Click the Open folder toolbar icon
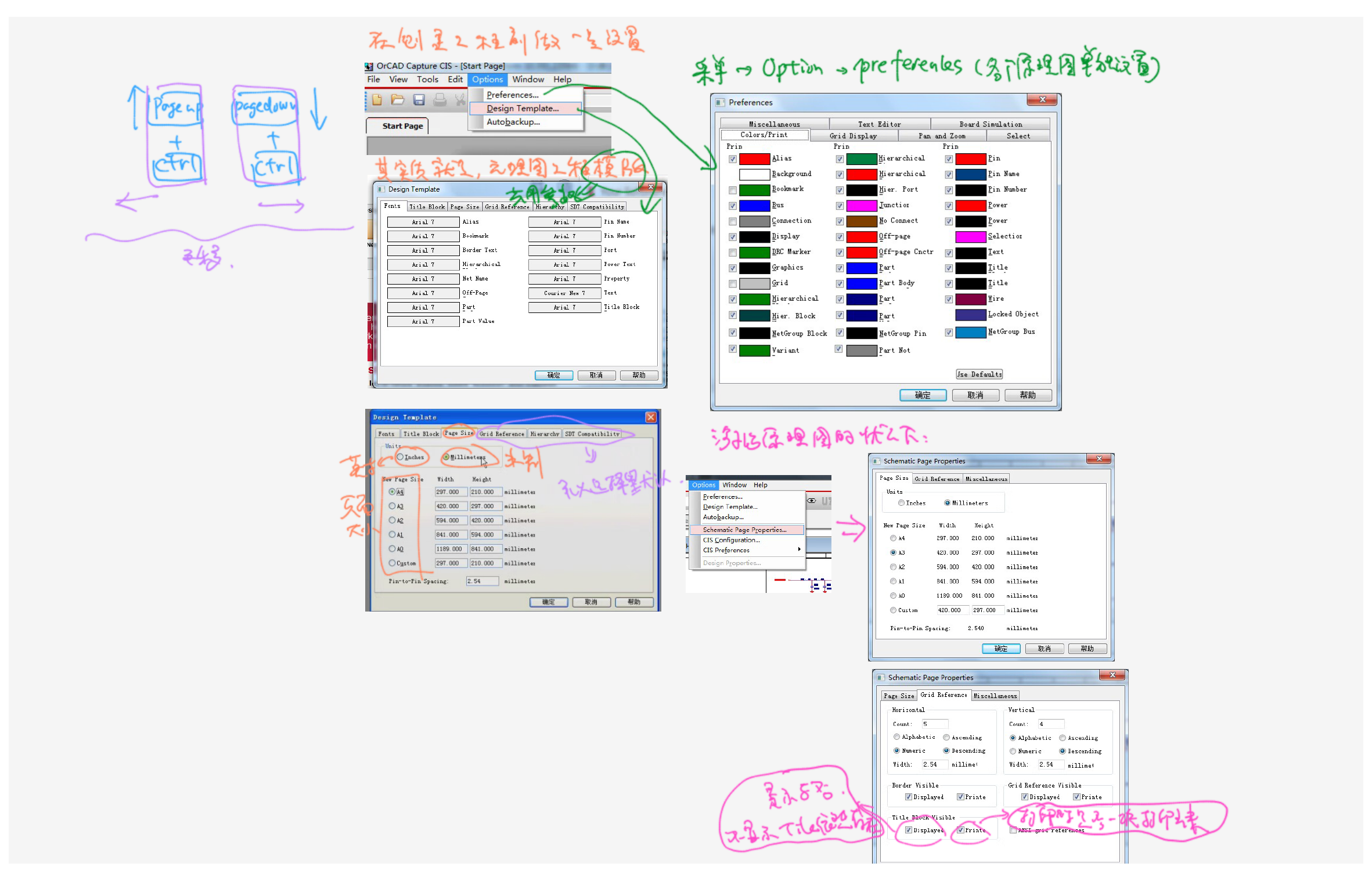Screen dimensions: 1372x881 [398, 100]
